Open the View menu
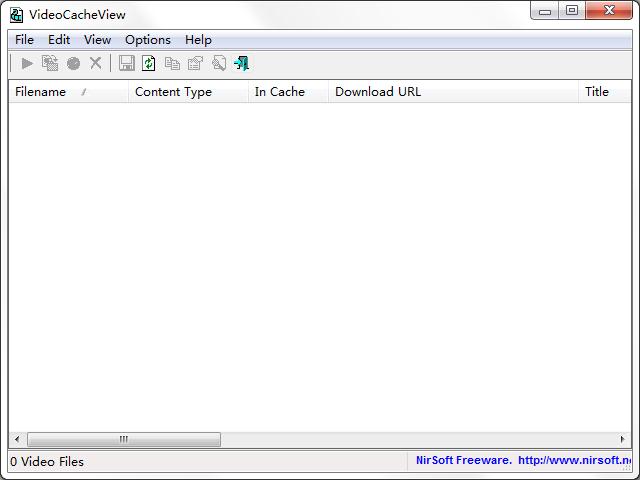The width and height of the screenshot is (640, 480). pos(98,40)
